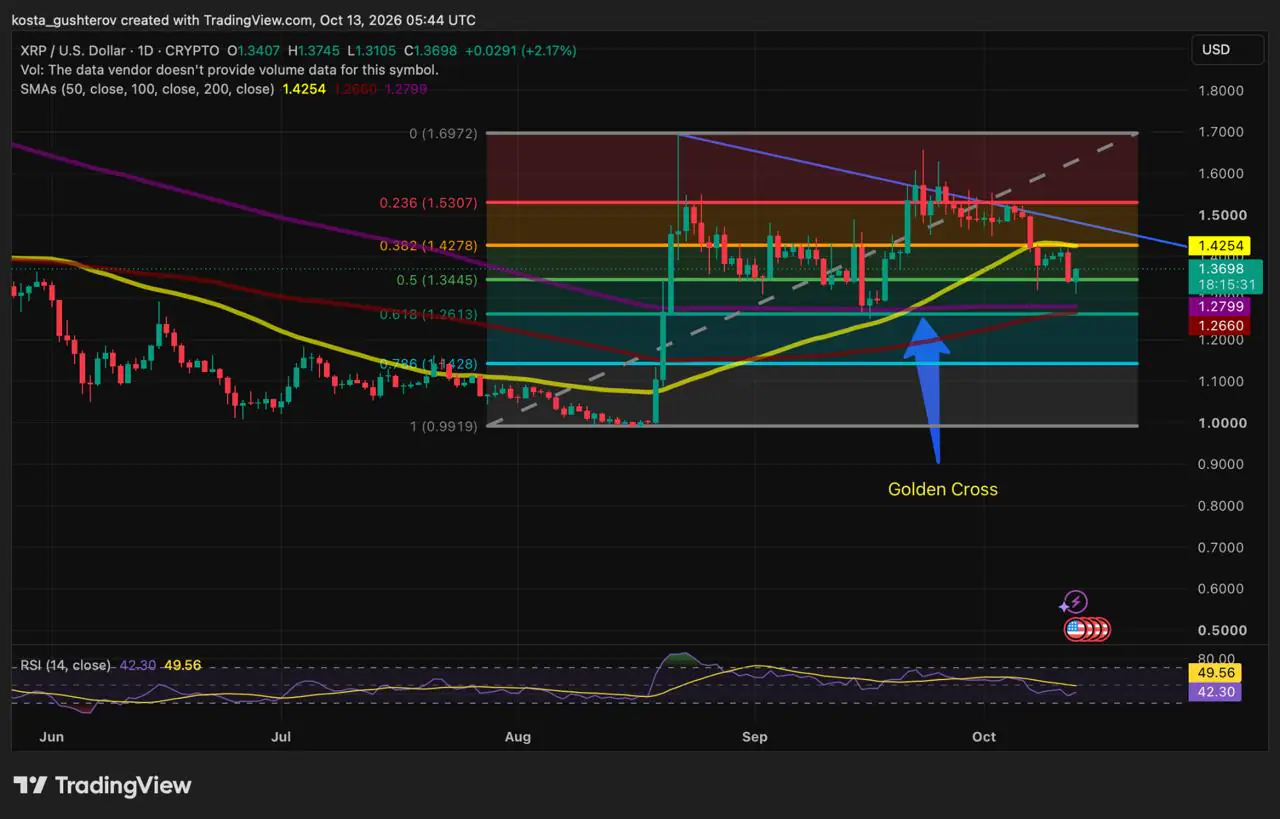Click the 1.8000 price scale label
The width and height of the screenshot is (1280, 819).
pos(1220,91)
